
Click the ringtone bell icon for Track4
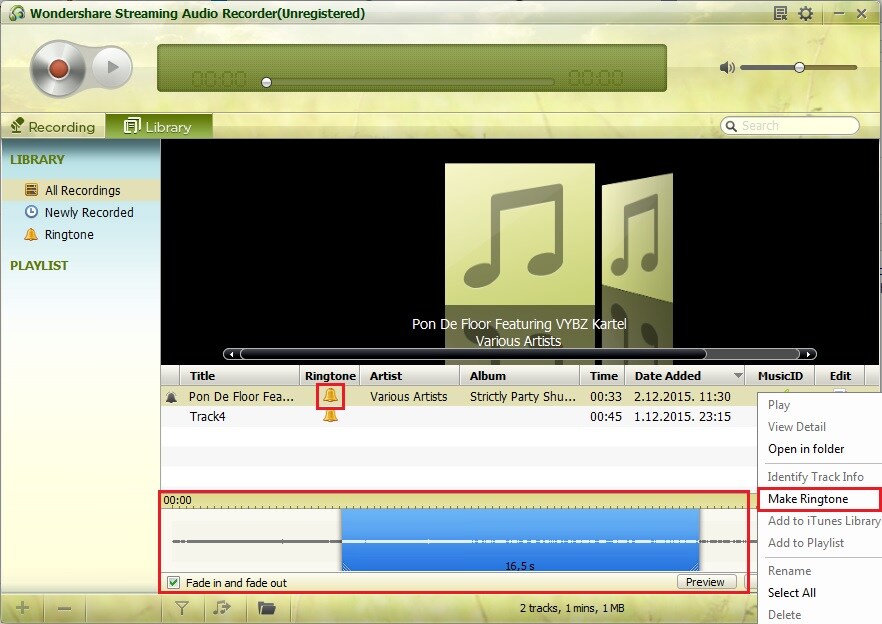tap(330, 416)
